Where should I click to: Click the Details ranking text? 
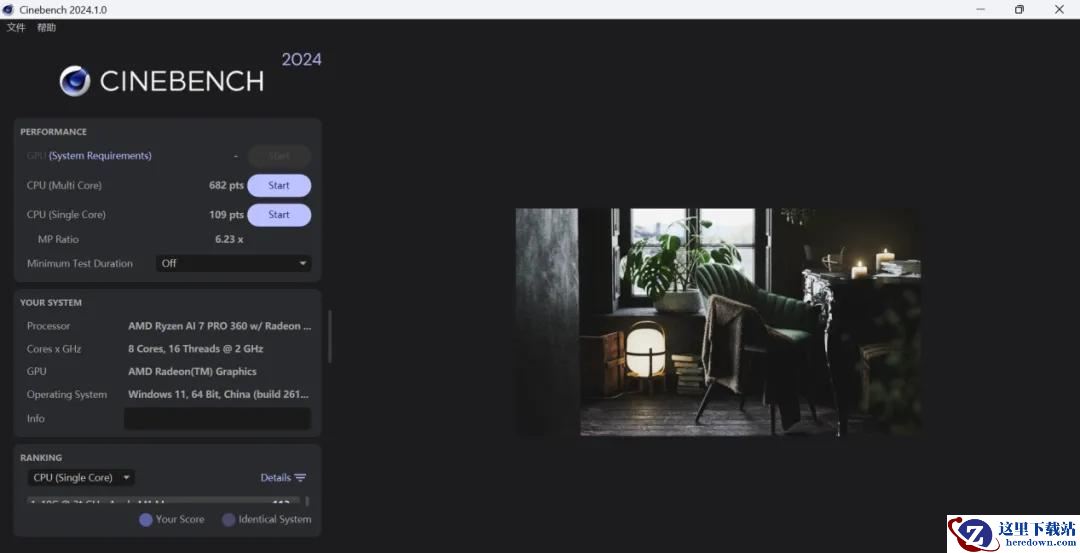(x=276, y=477)
